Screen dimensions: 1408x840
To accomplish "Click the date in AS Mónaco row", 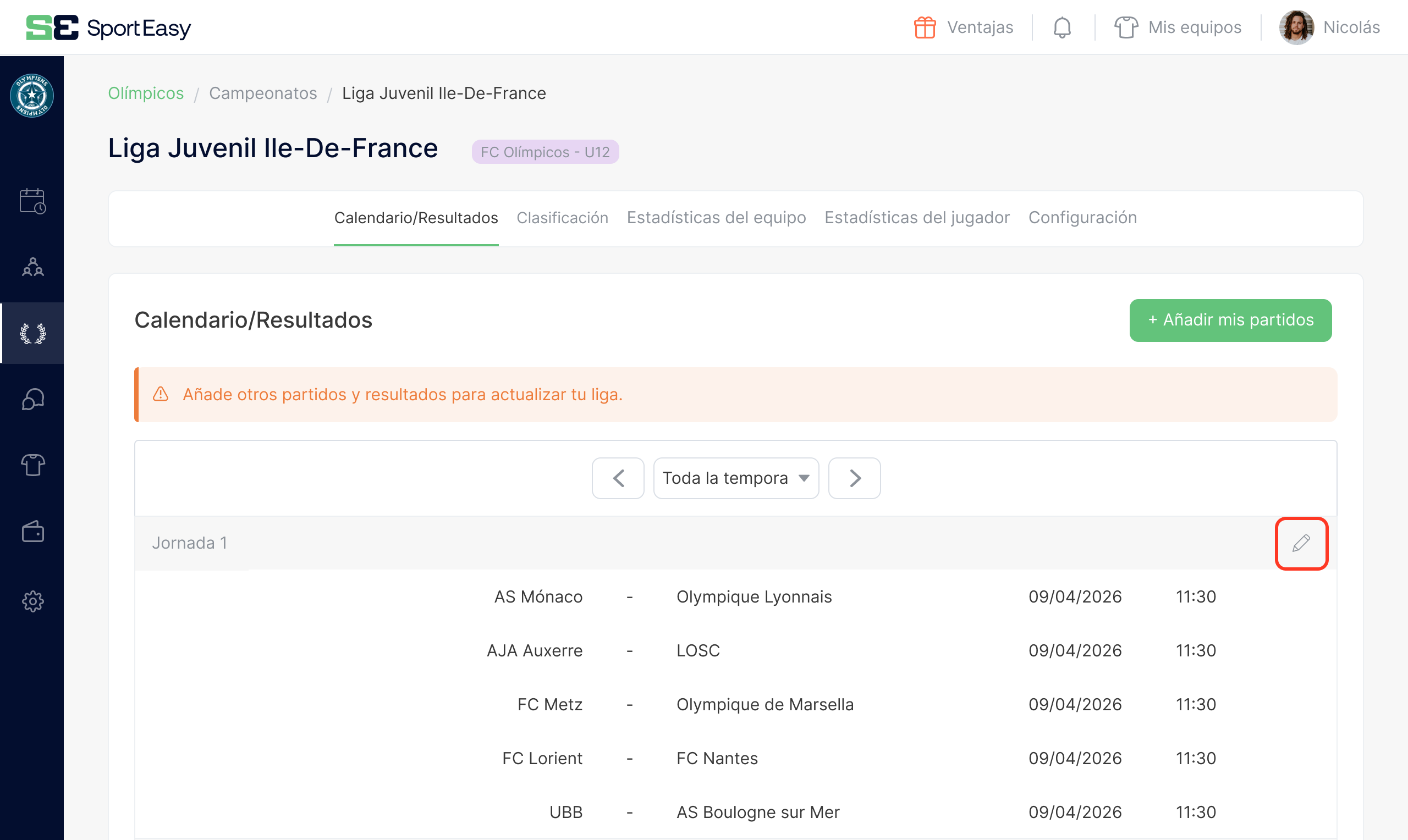I will (x=1075, y=597).
